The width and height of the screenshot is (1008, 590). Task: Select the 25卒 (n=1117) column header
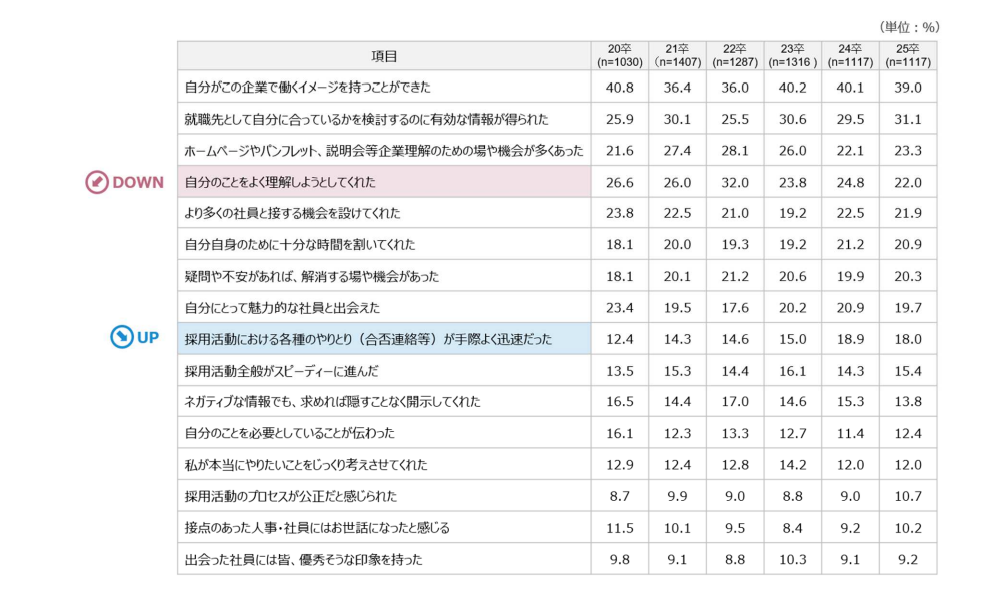[x=908, y=56]
